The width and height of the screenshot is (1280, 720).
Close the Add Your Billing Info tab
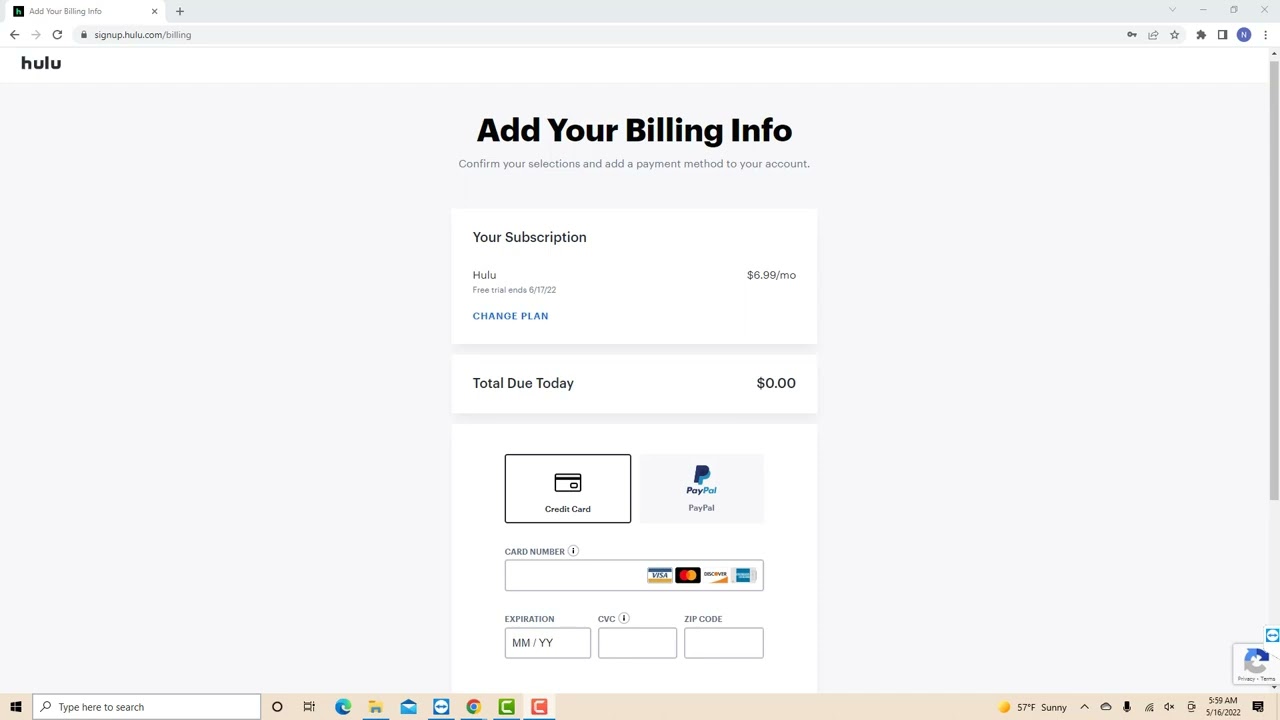pyautogui.click(x=154, y=11)
